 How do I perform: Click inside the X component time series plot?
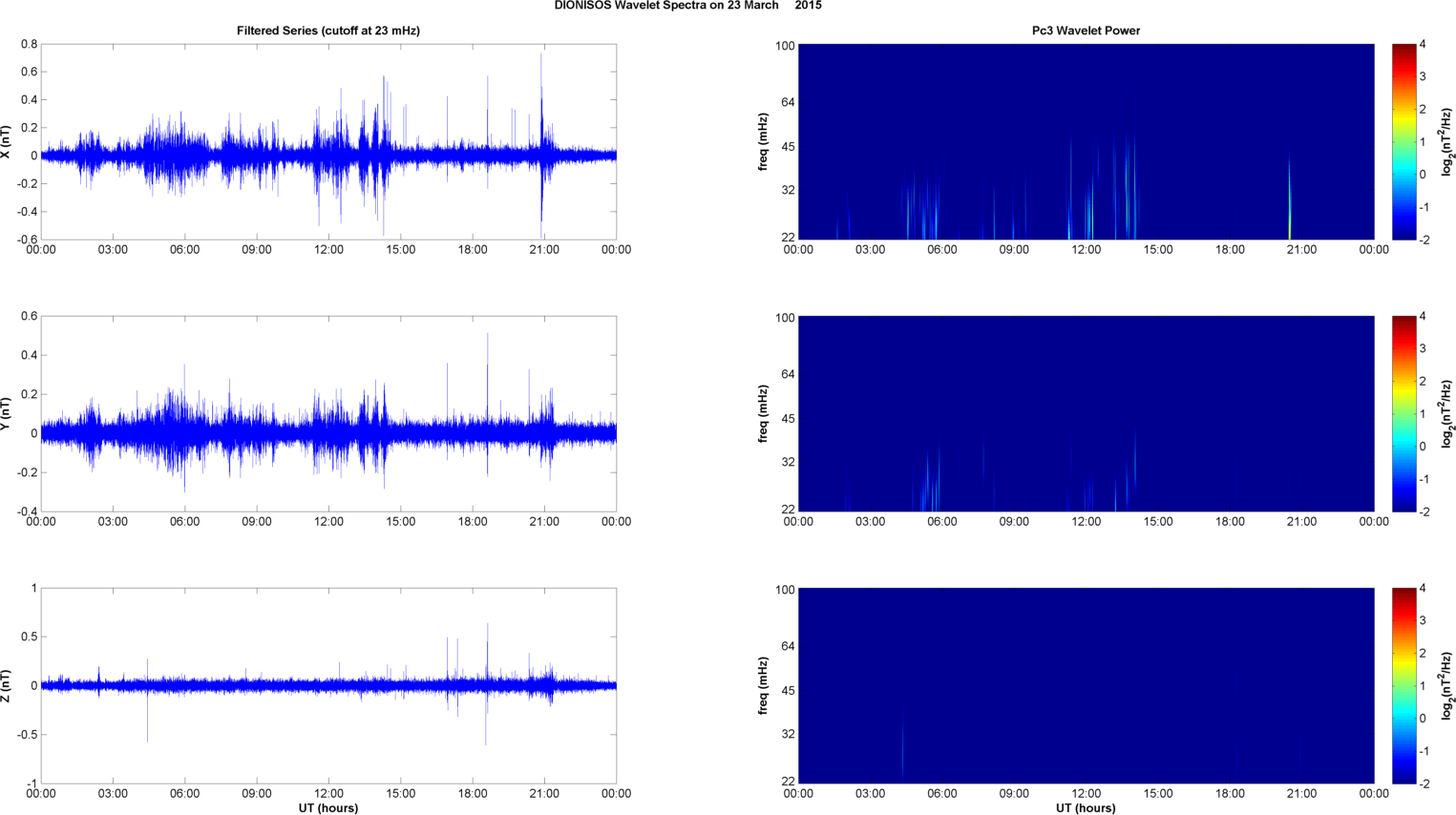(328, 141)
